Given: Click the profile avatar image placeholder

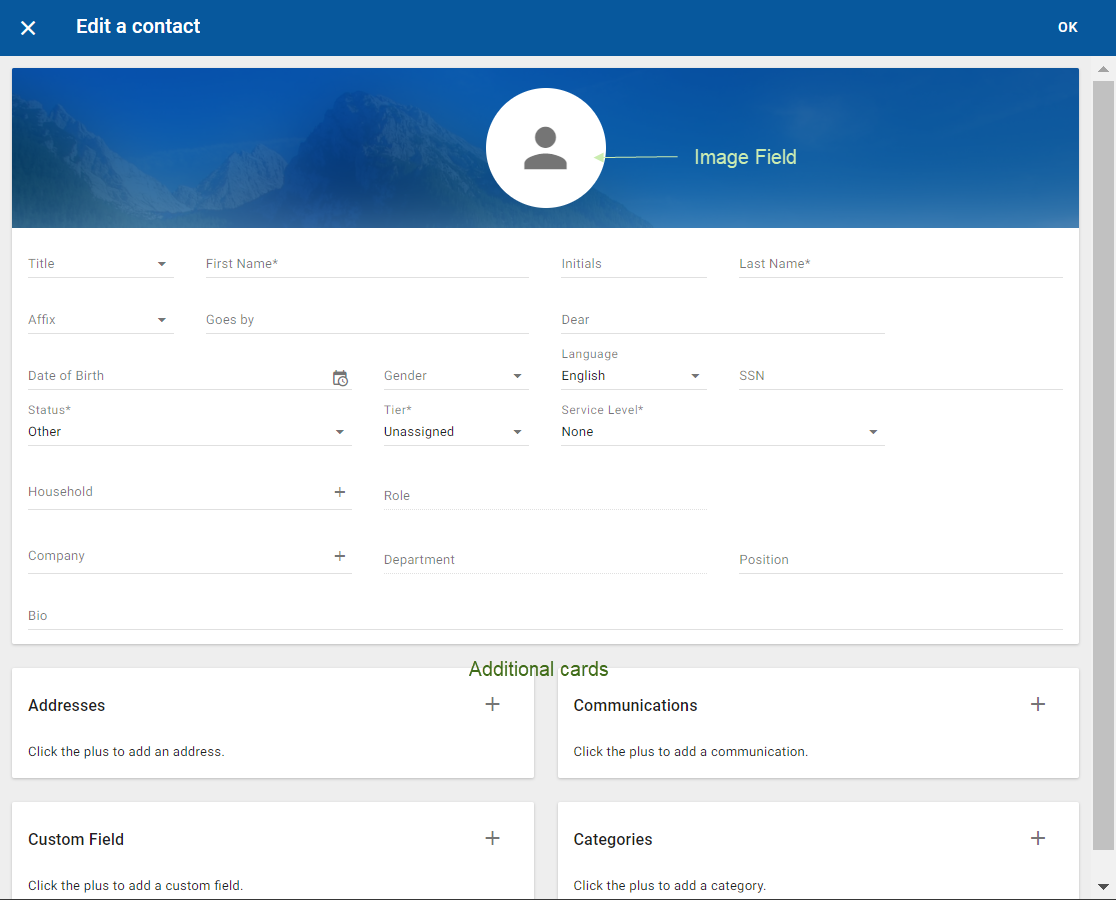Looking at the screenshot, I should click(x=546, y=148).
